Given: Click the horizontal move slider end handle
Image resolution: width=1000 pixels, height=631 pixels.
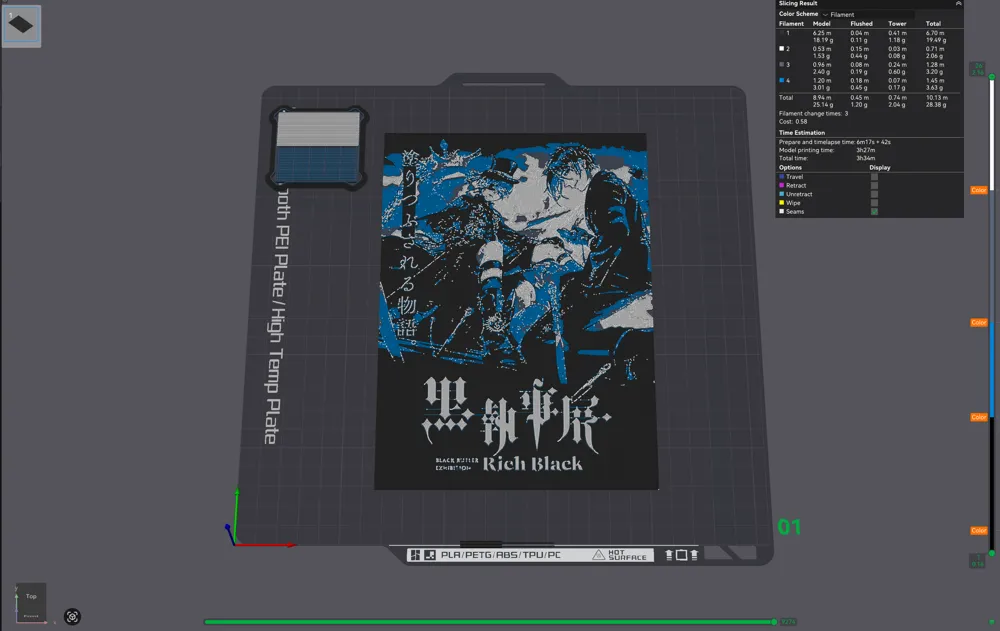Looking at the screenshot, I should (x=774, y=622).
